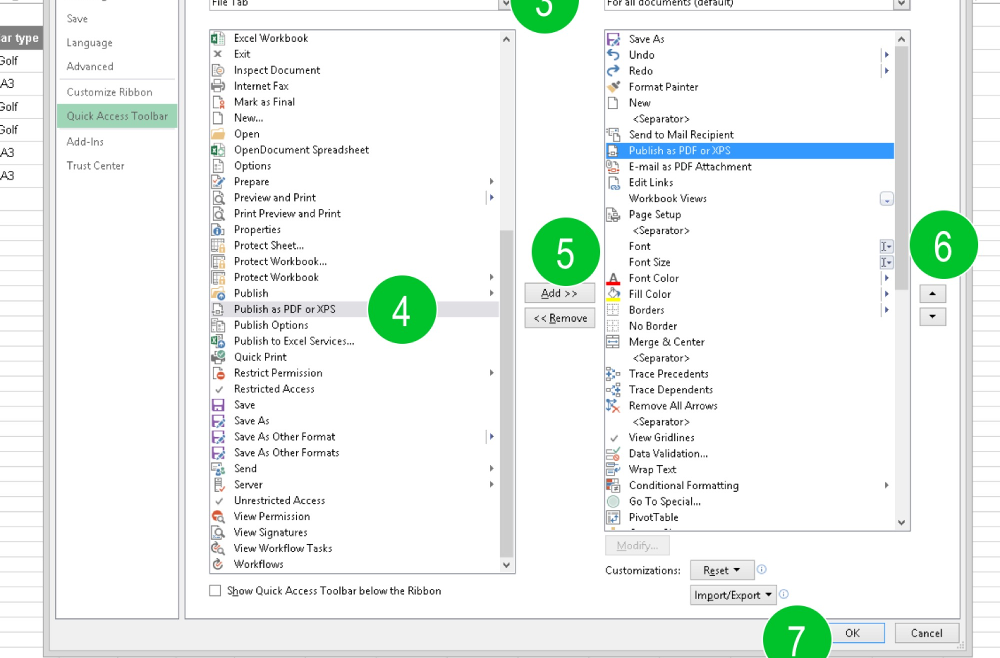Click the Borders entry in toolbar list

point(749,310)
